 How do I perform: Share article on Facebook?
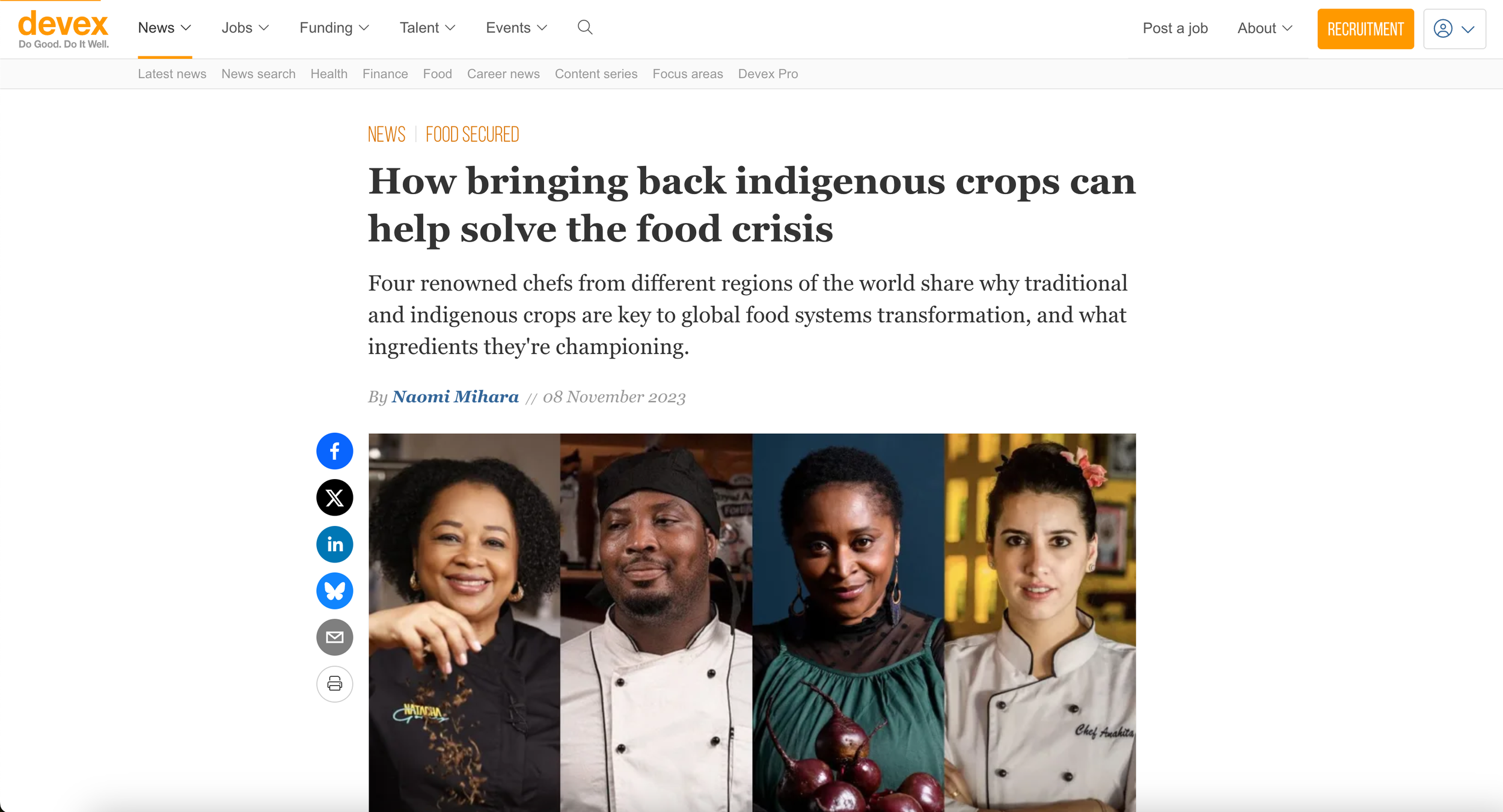(334, 451)
